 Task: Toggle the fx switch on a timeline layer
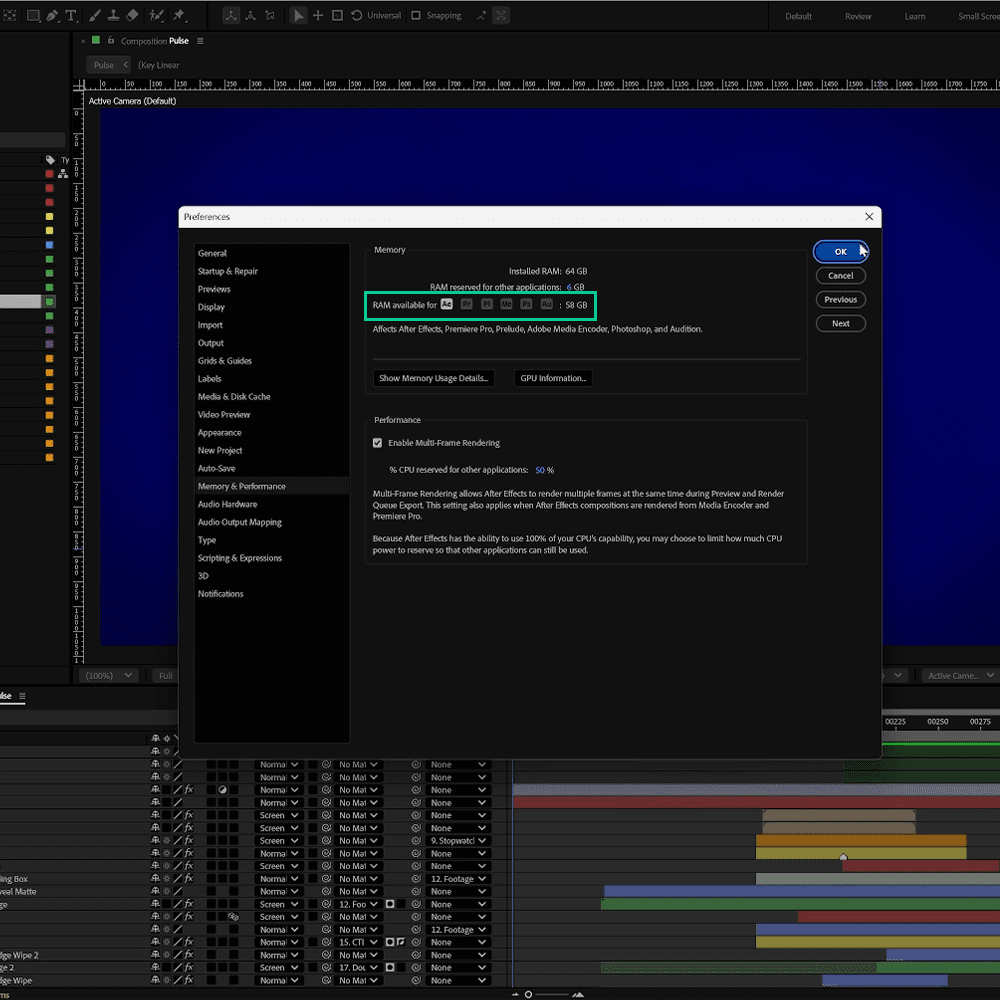click(187, 788)
